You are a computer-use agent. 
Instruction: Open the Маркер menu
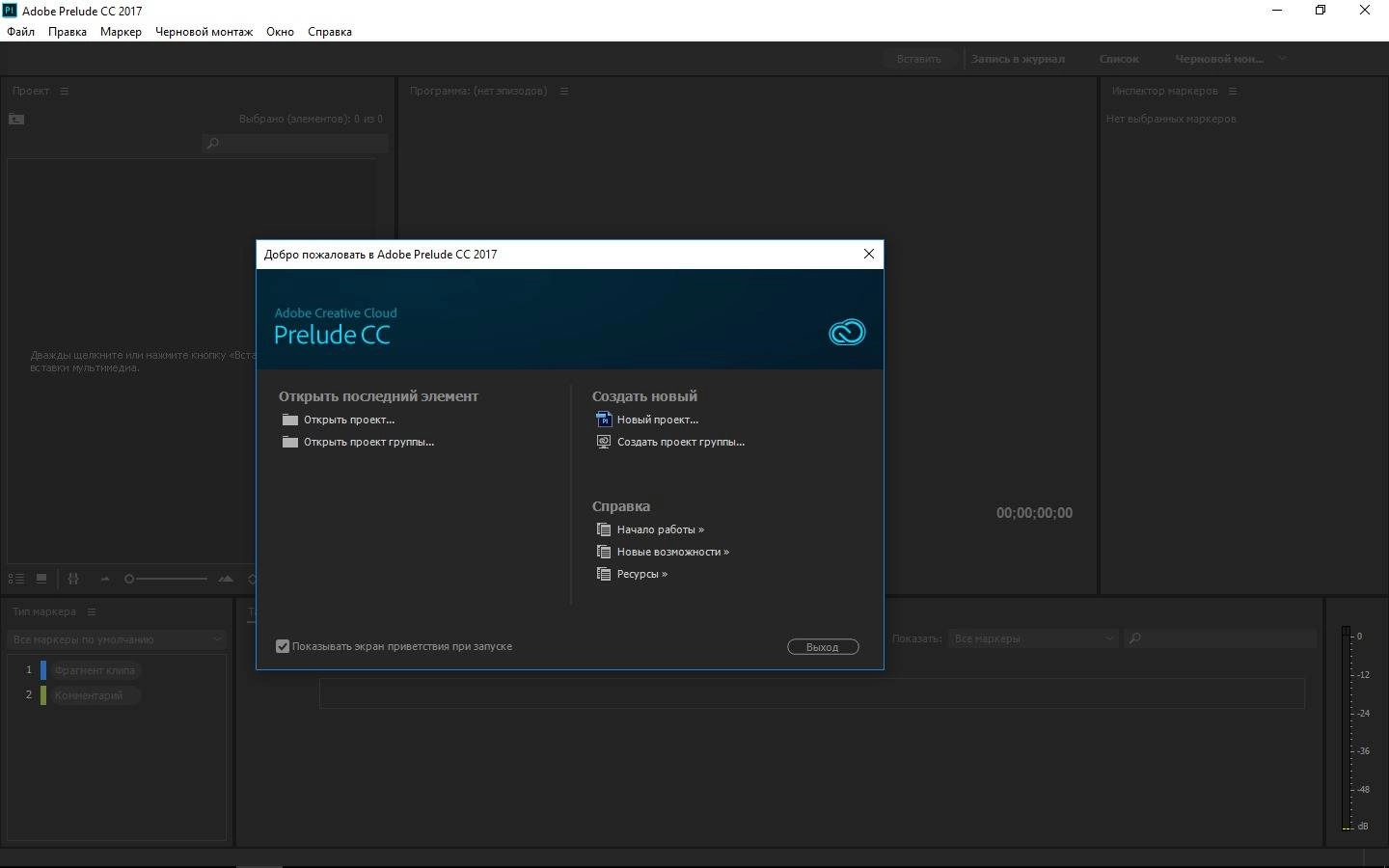121,32
